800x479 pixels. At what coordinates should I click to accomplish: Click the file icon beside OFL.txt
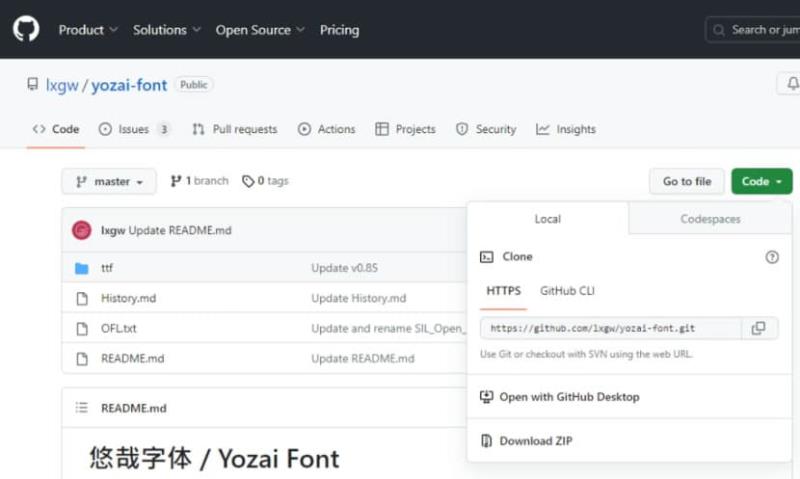[82, 329]
